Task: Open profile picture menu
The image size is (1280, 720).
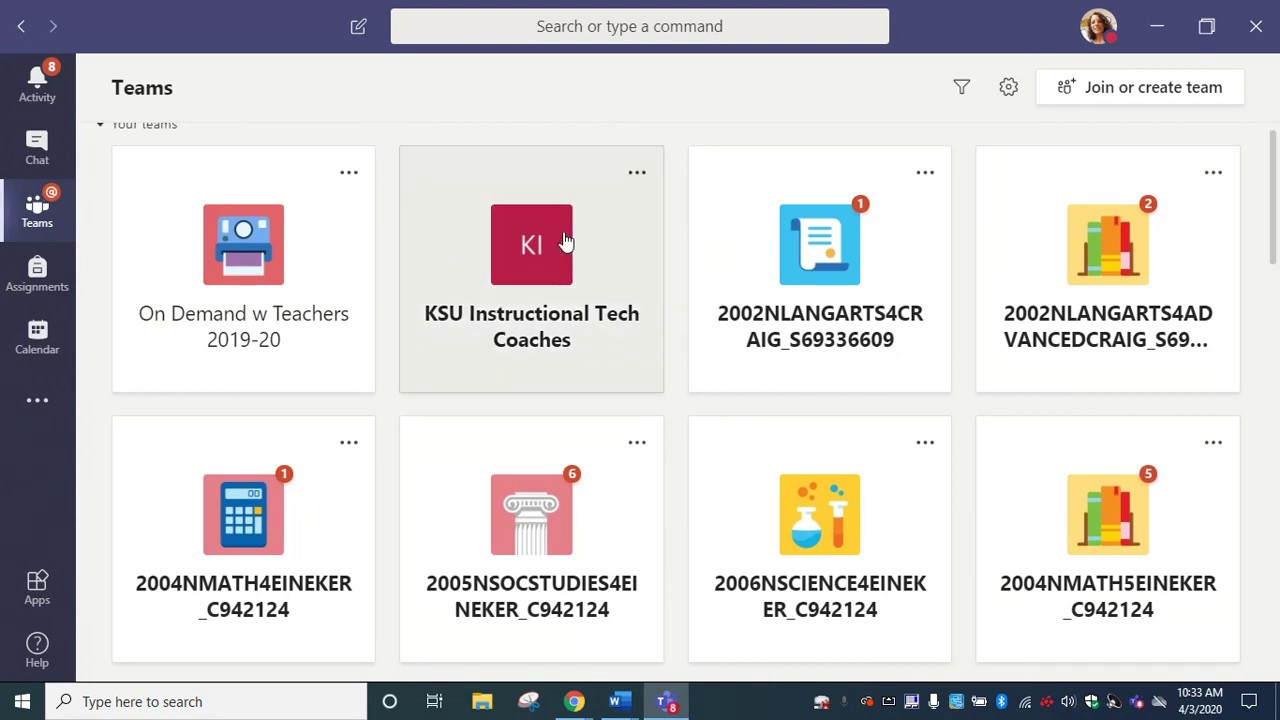Action: tap(1098, 26)
